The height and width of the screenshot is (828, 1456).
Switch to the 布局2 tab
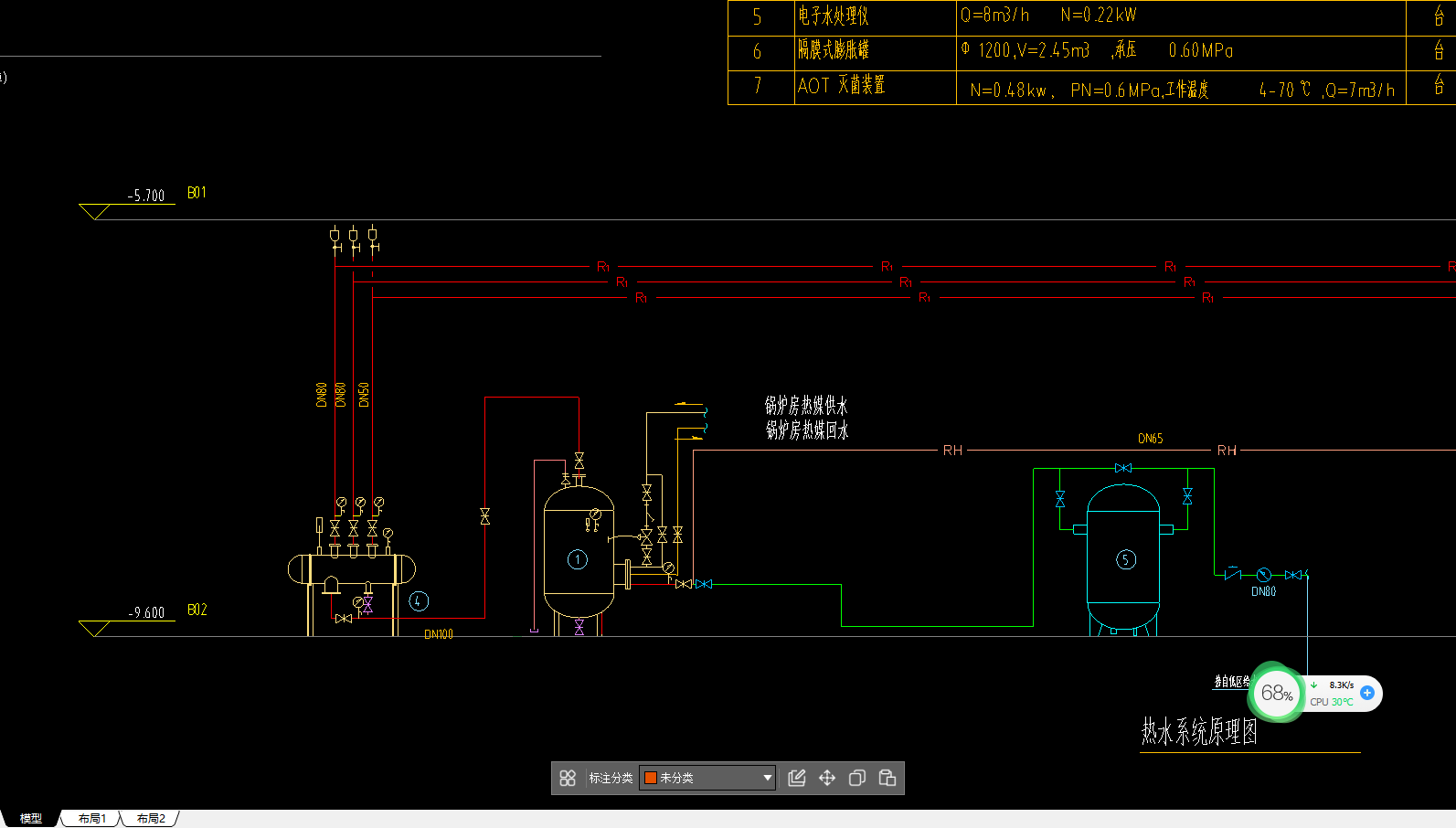(x=151, y=818)
